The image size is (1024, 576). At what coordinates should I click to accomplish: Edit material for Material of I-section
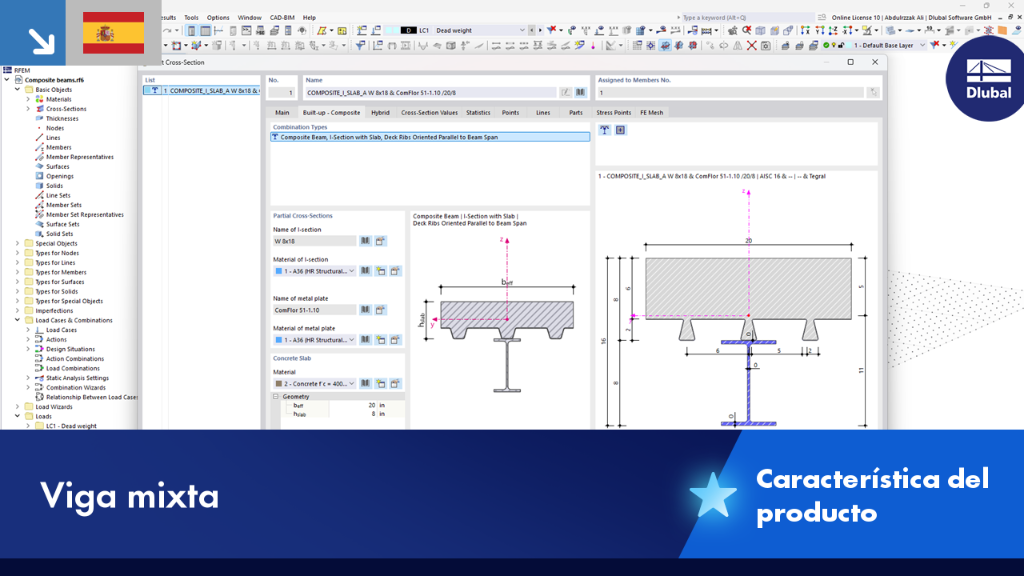tap(395, 271)
